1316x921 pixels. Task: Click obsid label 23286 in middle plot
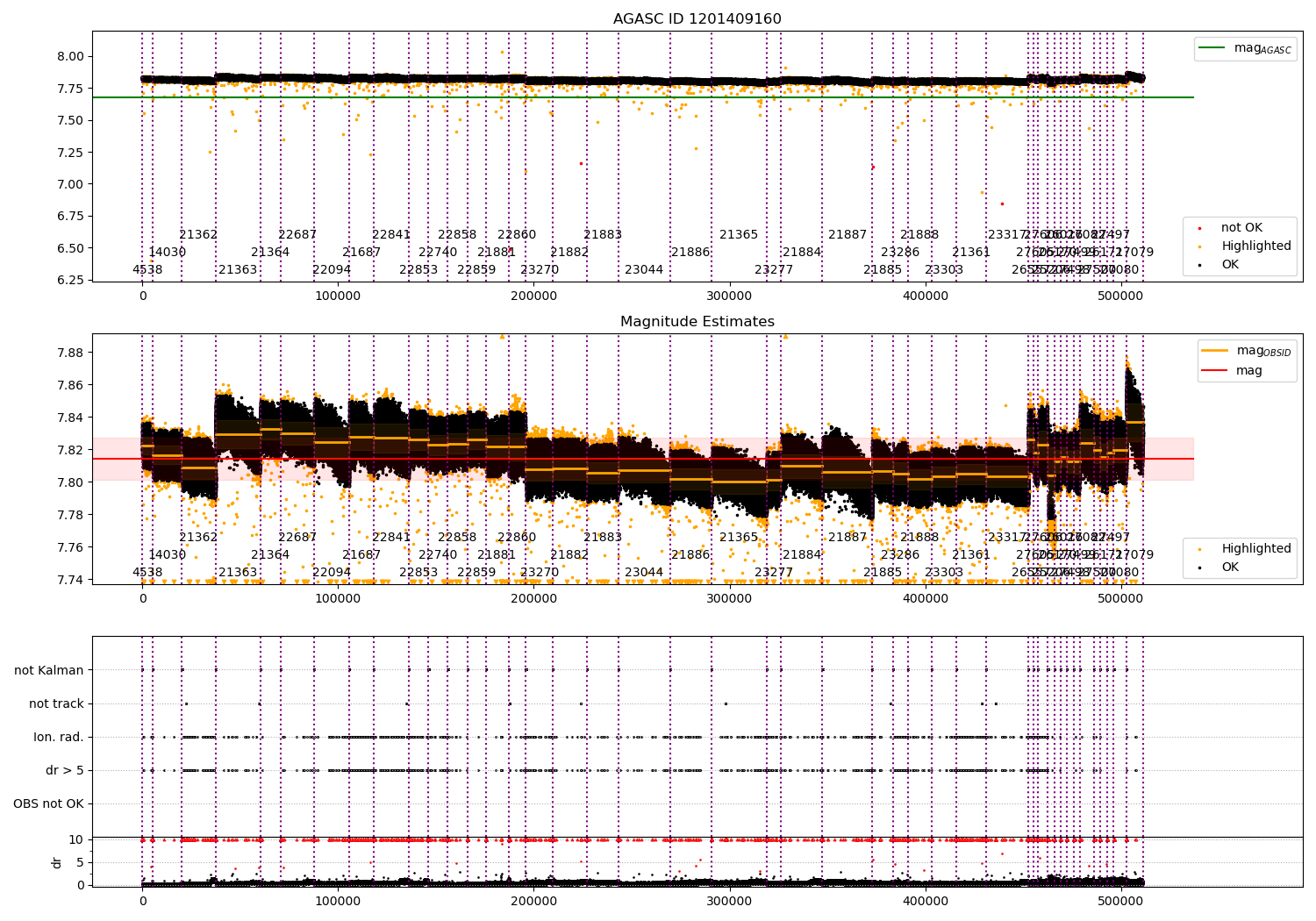pyautogui.click(x=900, y=555)
